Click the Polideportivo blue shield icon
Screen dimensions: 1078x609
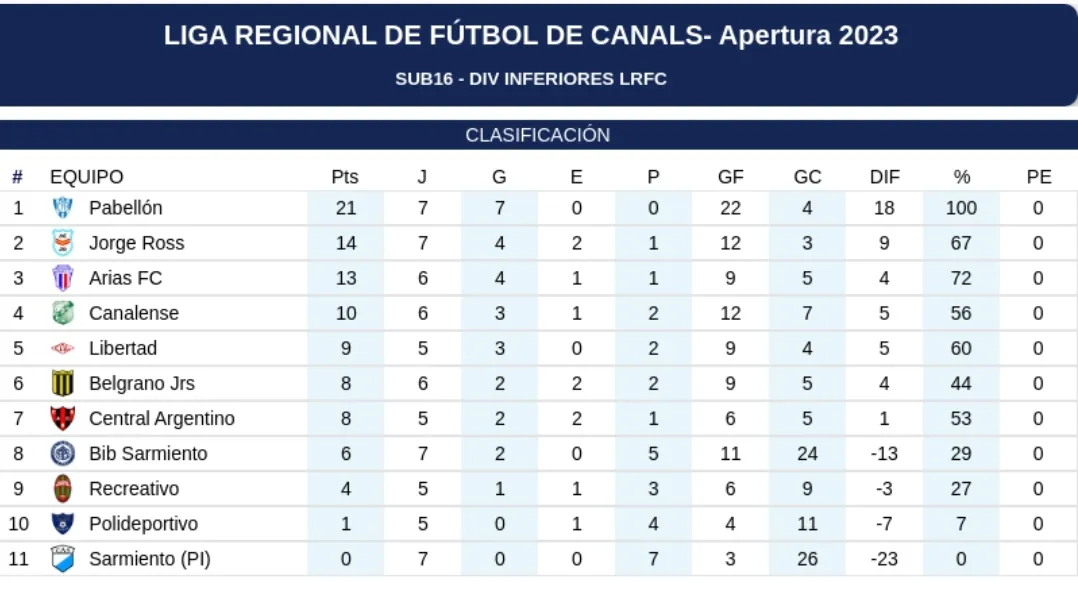(63, 524)
